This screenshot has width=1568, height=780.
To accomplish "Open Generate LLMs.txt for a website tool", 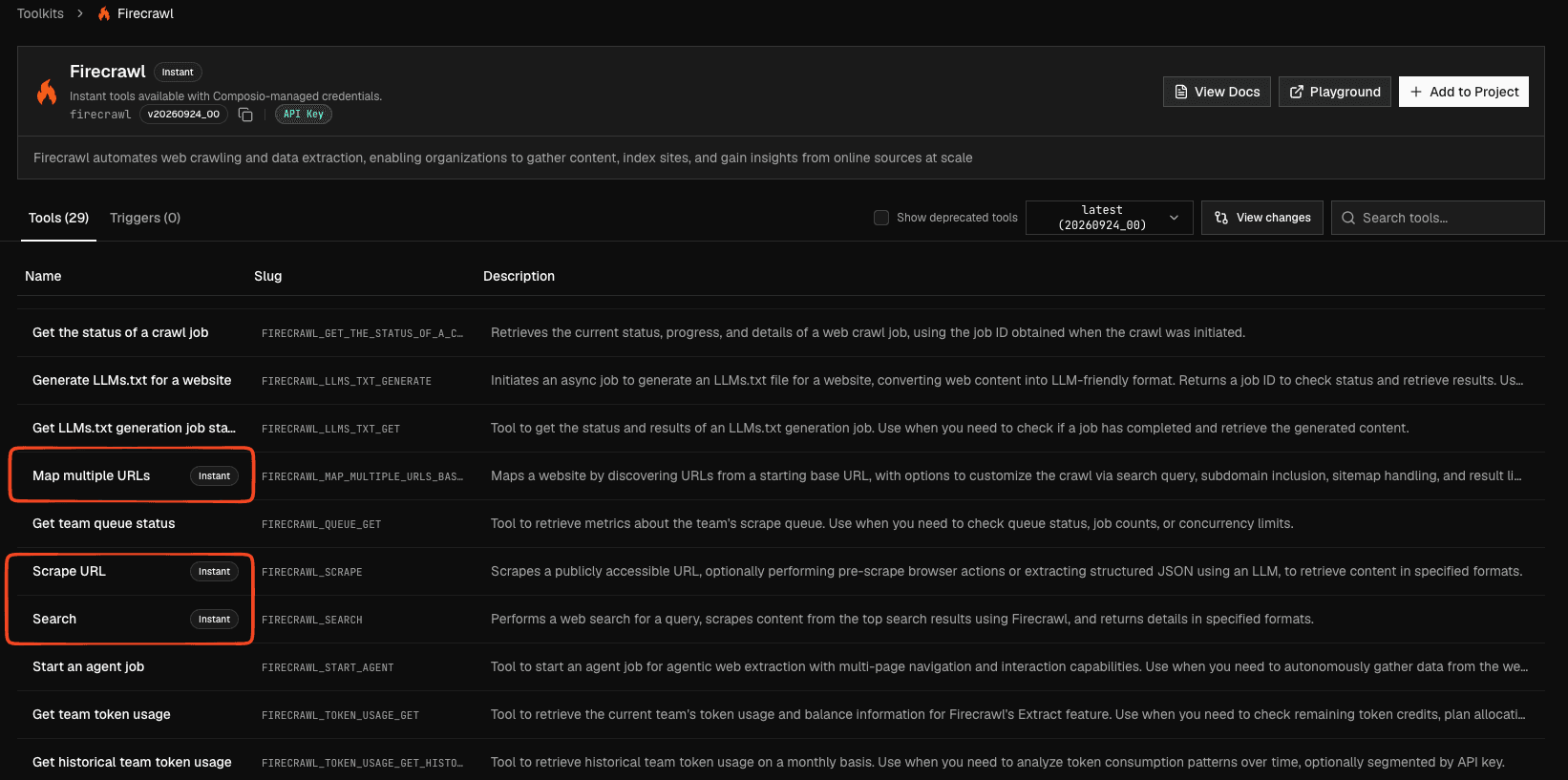I will 132,380.
